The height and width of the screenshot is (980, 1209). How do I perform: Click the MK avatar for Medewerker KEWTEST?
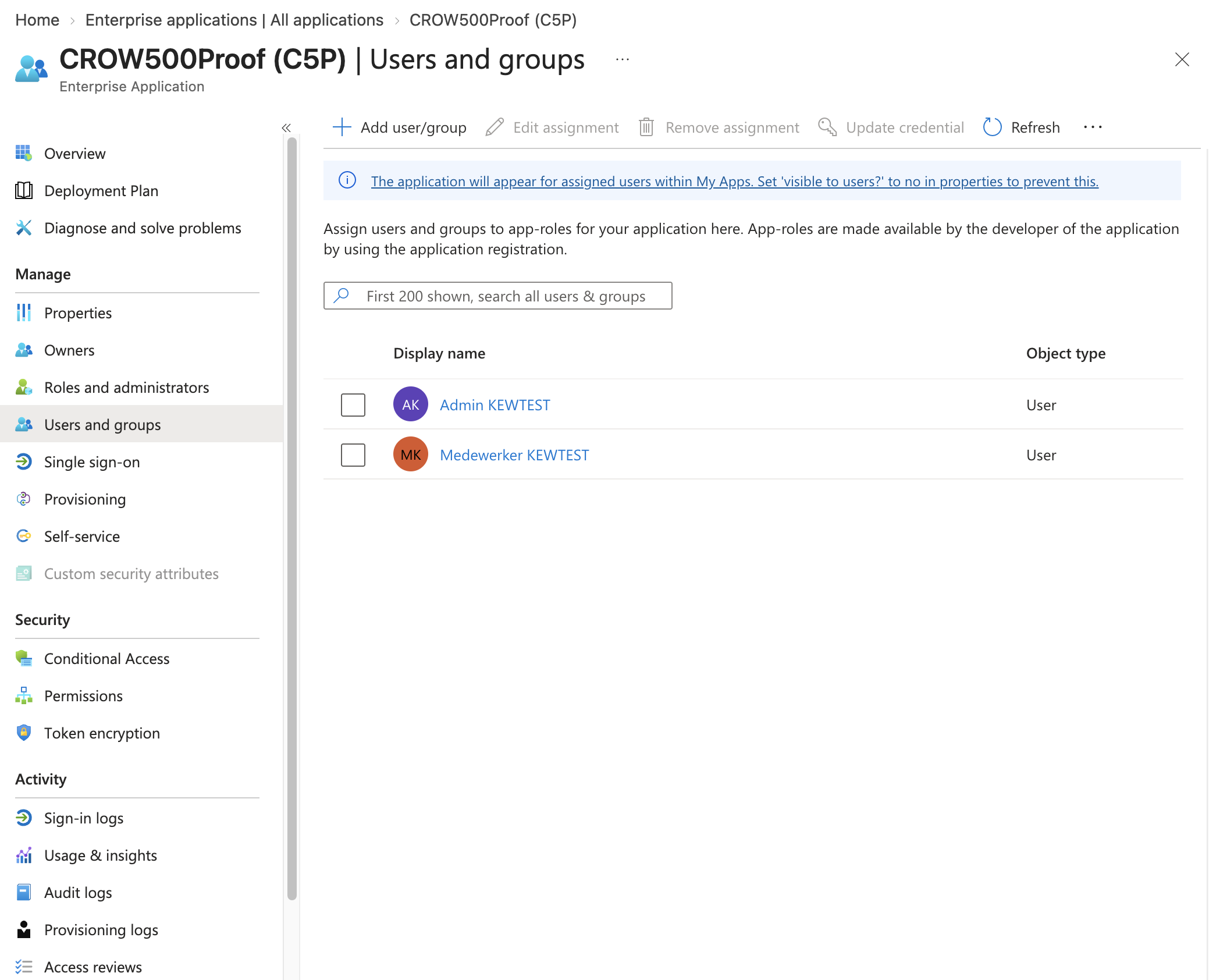point(411,455)
